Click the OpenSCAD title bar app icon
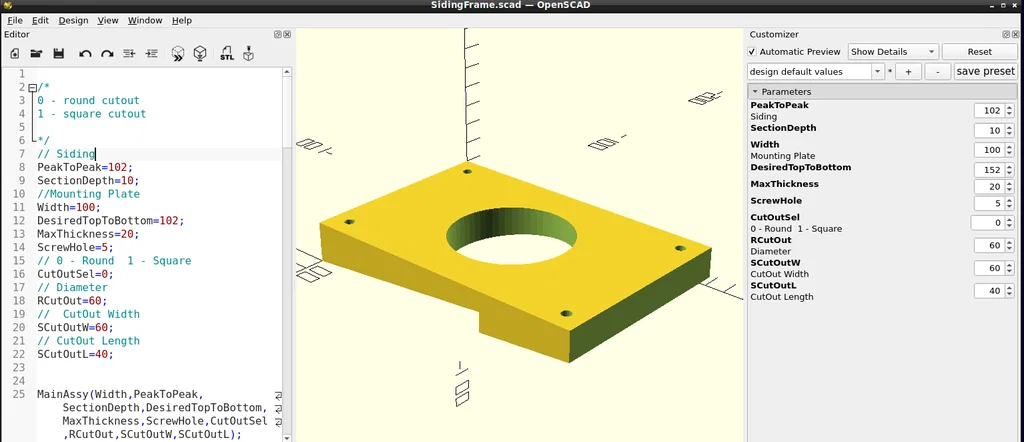This screenshot has width=1024, height=442. tap(7, 5)
